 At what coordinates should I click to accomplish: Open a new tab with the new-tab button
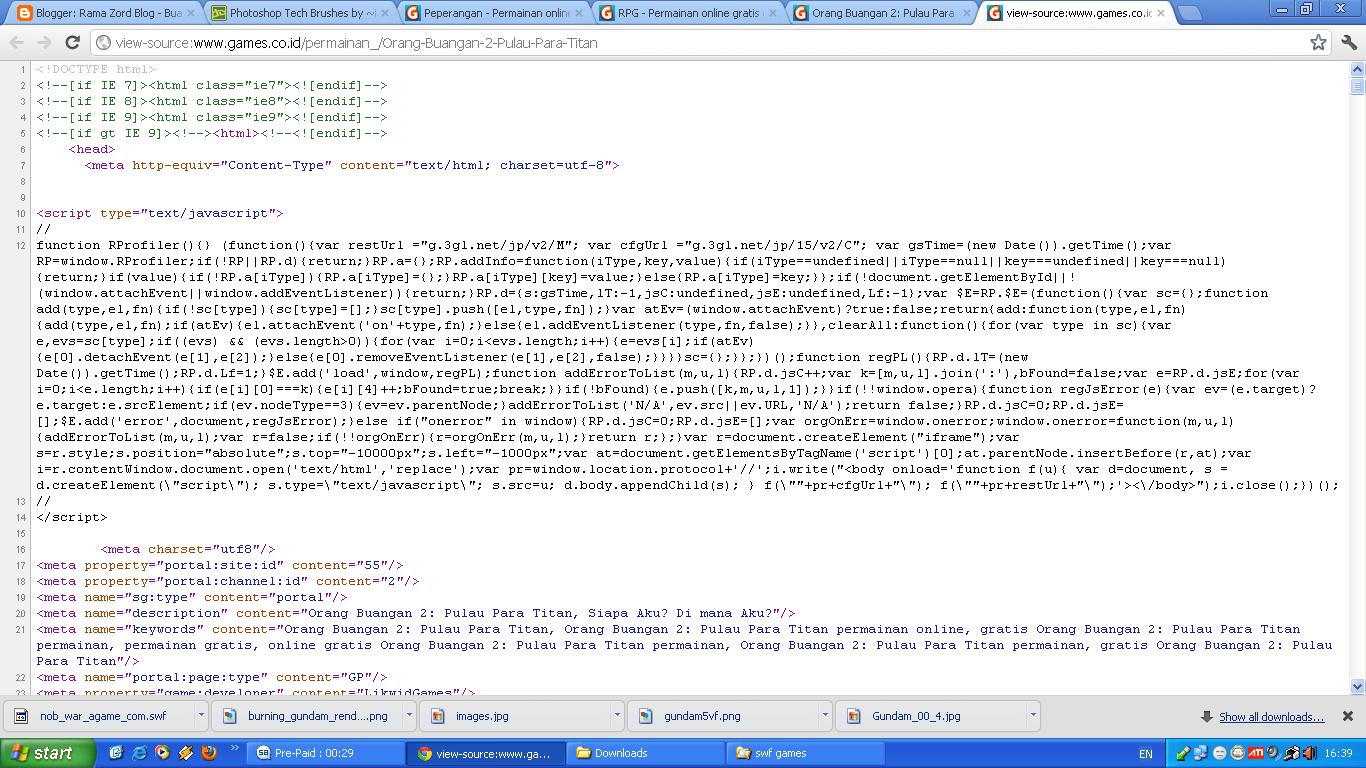click(x=1188, y=14)
